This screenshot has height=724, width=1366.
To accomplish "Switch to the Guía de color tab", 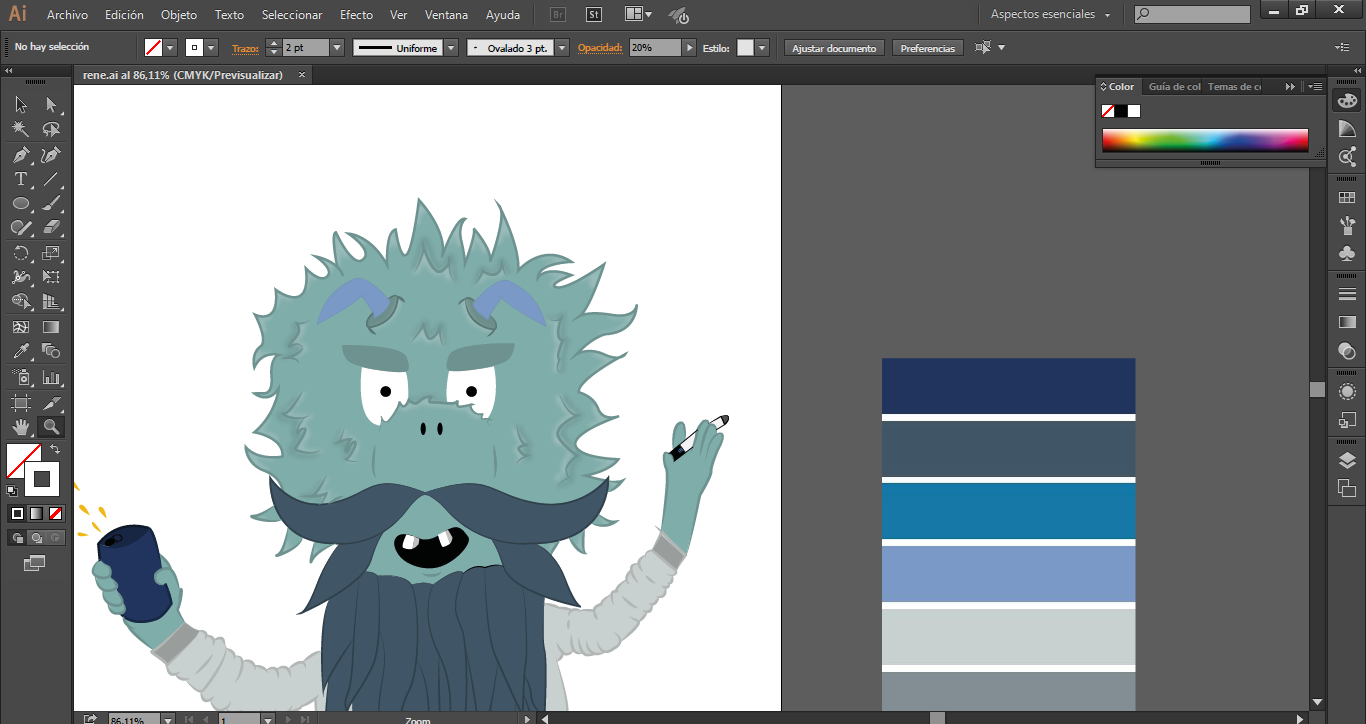I will [x=1174, y=87].
